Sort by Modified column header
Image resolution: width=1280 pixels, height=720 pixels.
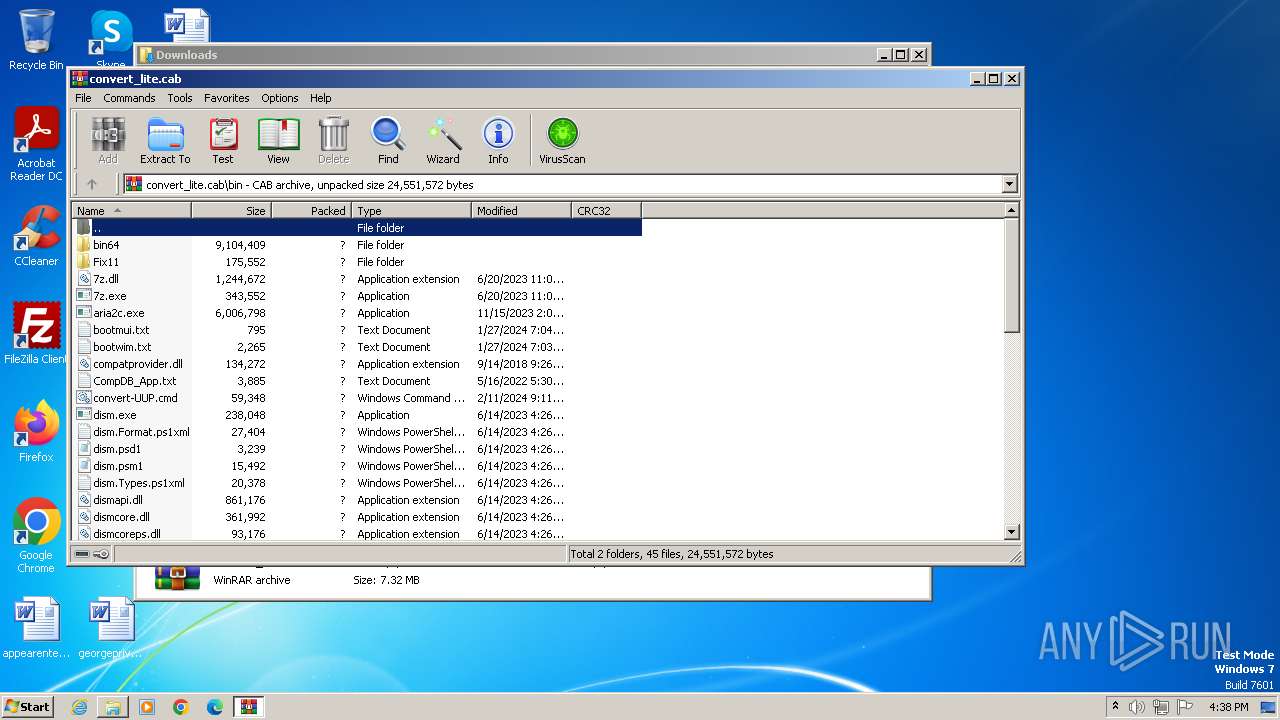[x=521, y=210]
